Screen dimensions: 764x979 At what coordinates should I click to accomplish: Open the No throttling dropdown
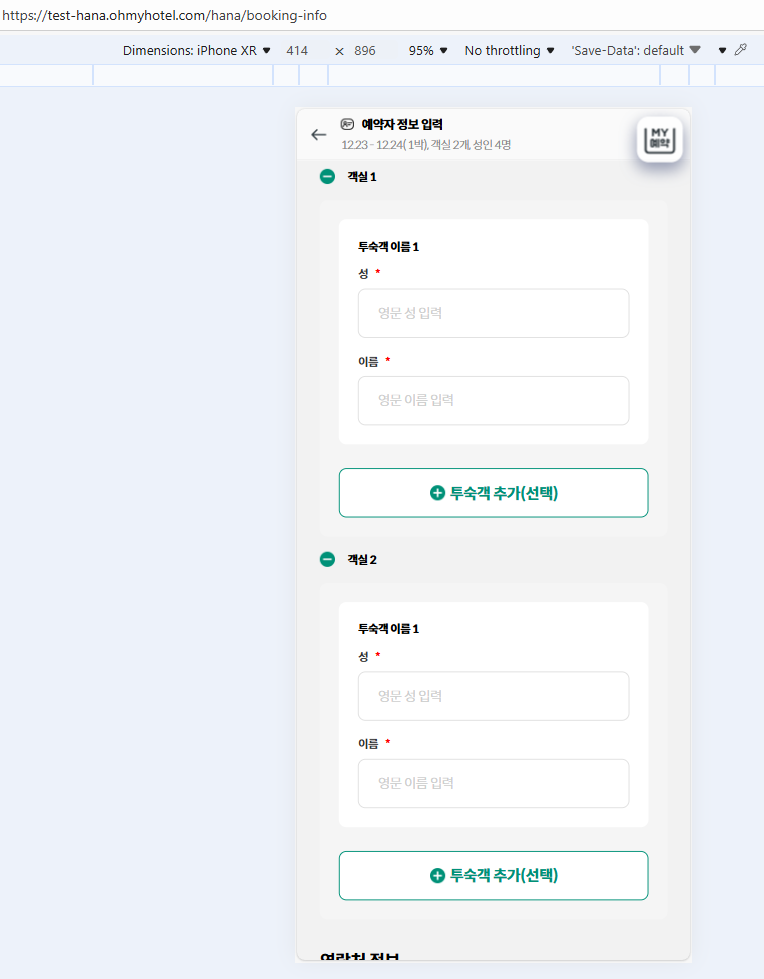point(509,51)
